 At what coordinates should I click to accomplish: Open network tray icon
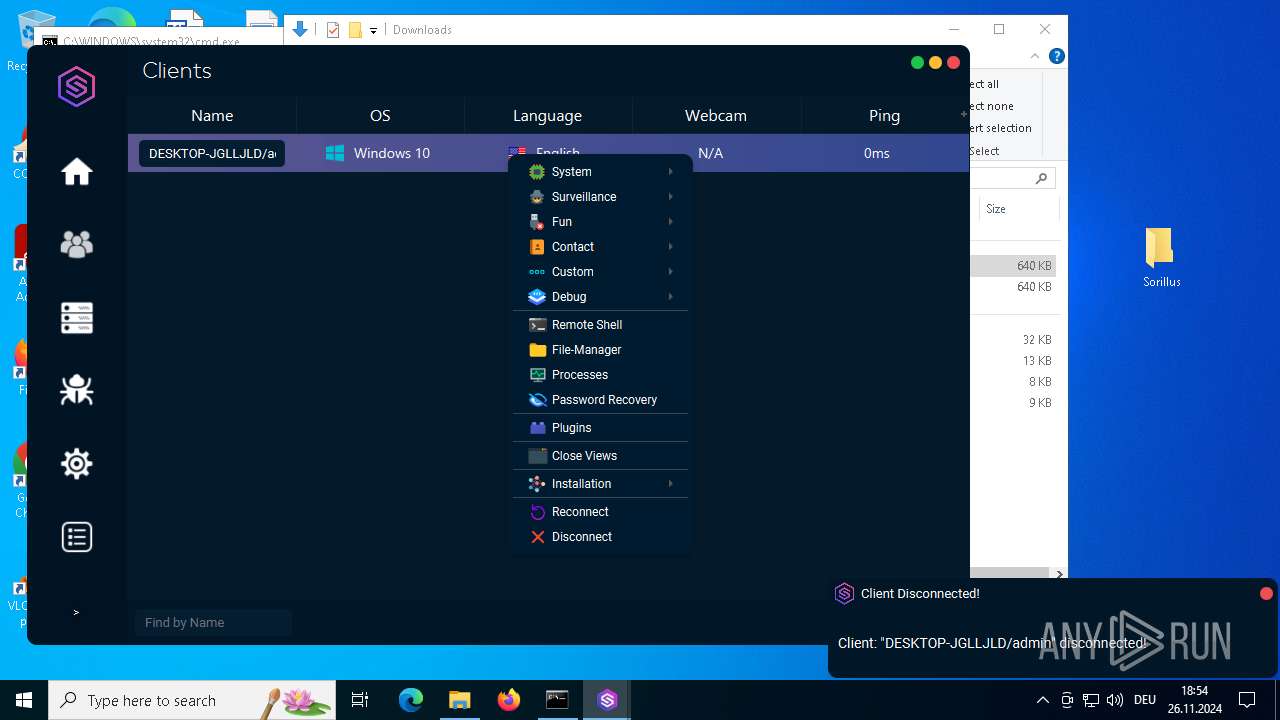[x=1091, y=700]
